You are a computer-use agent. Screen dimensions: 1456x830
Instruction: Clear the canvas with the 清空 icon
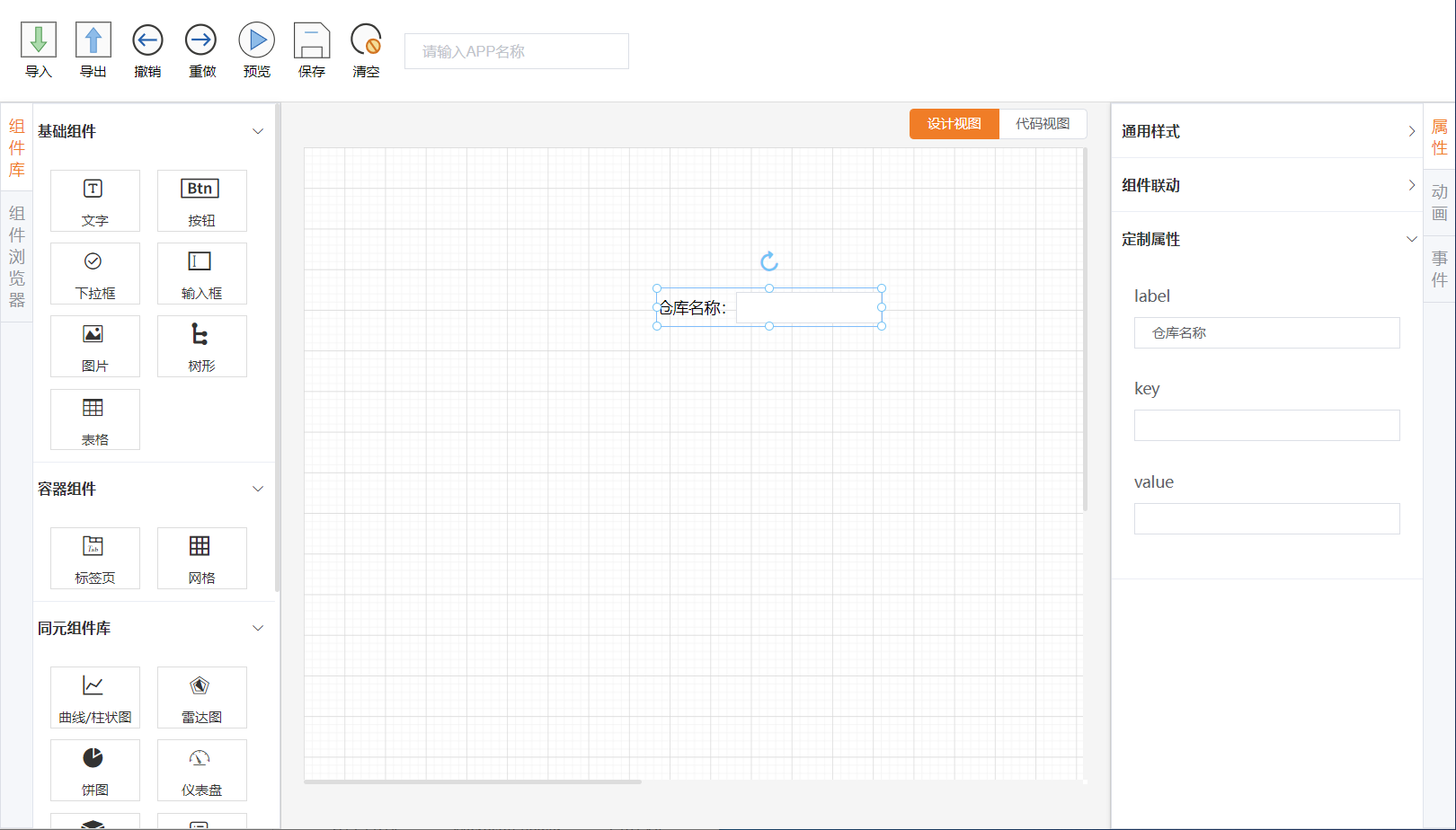pos(367,40)
